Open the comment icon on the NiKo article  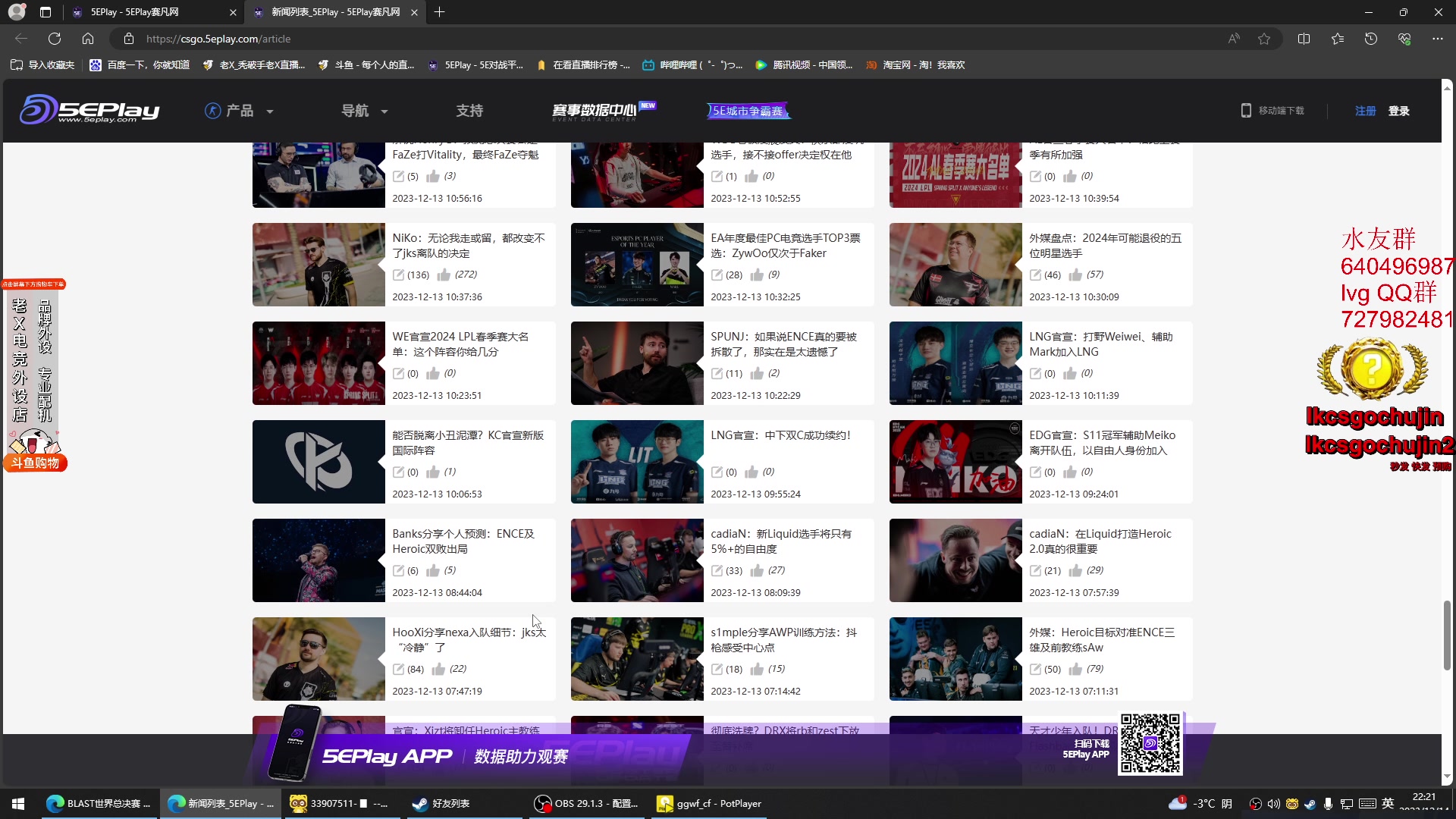tap(400, 275)
